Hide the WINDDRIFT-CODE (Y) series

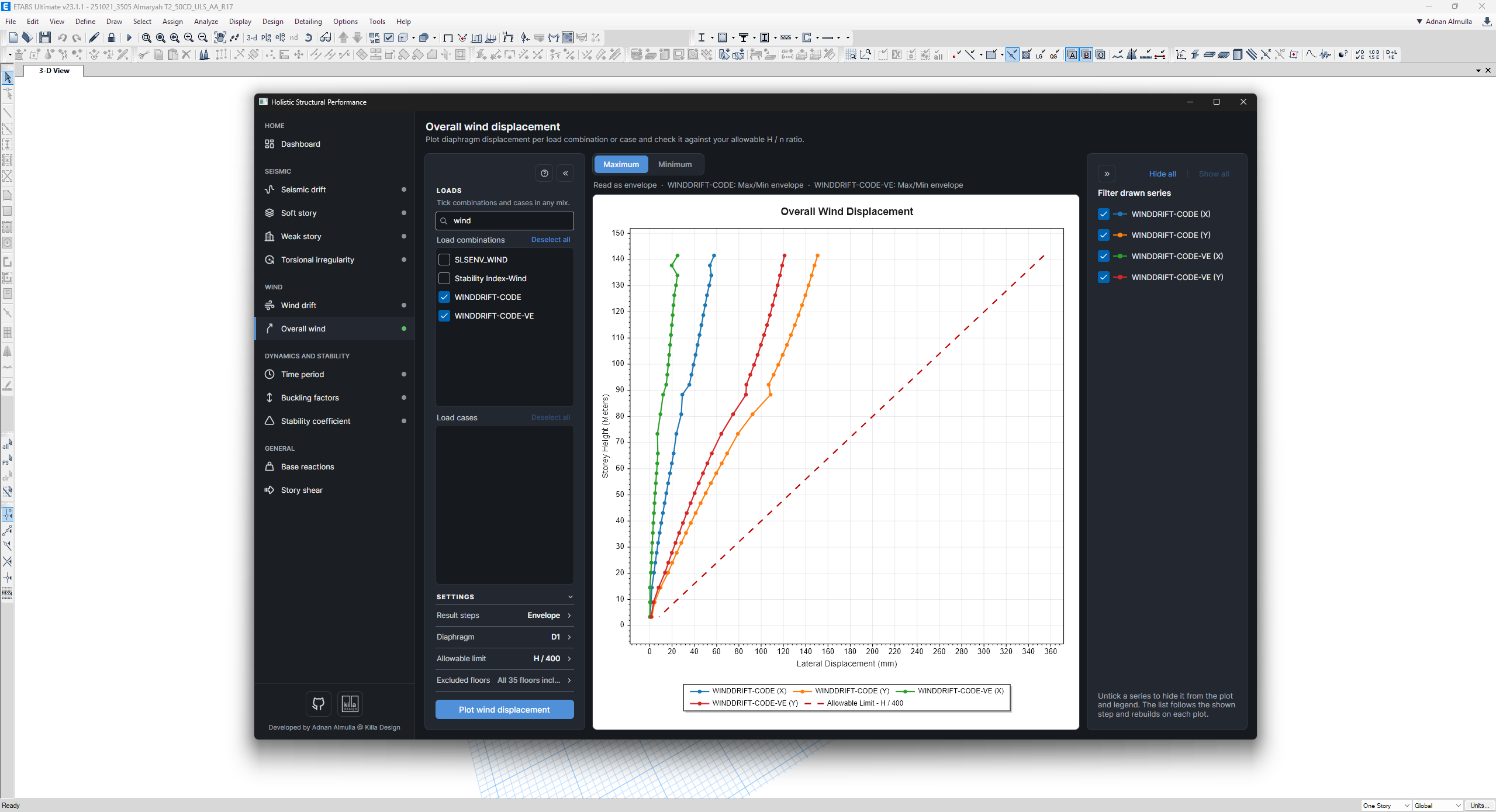coord(1103,235)
